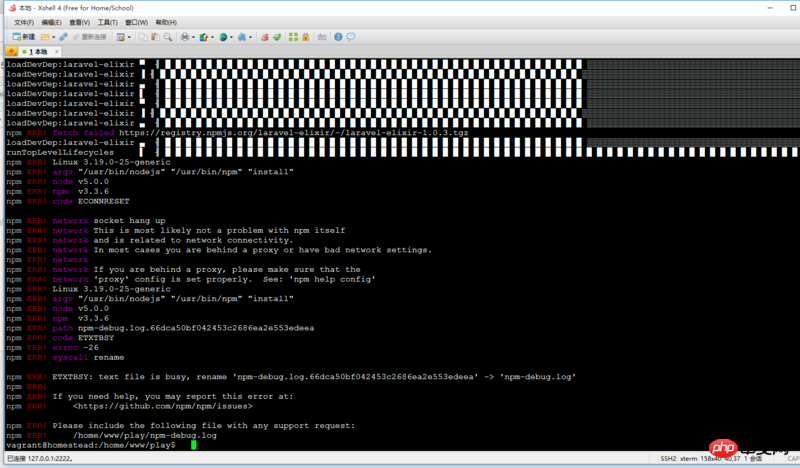The height and width of the screenshot is (468, 800).
Task: Open the 工具(T) menu
Action: [107, 22]
